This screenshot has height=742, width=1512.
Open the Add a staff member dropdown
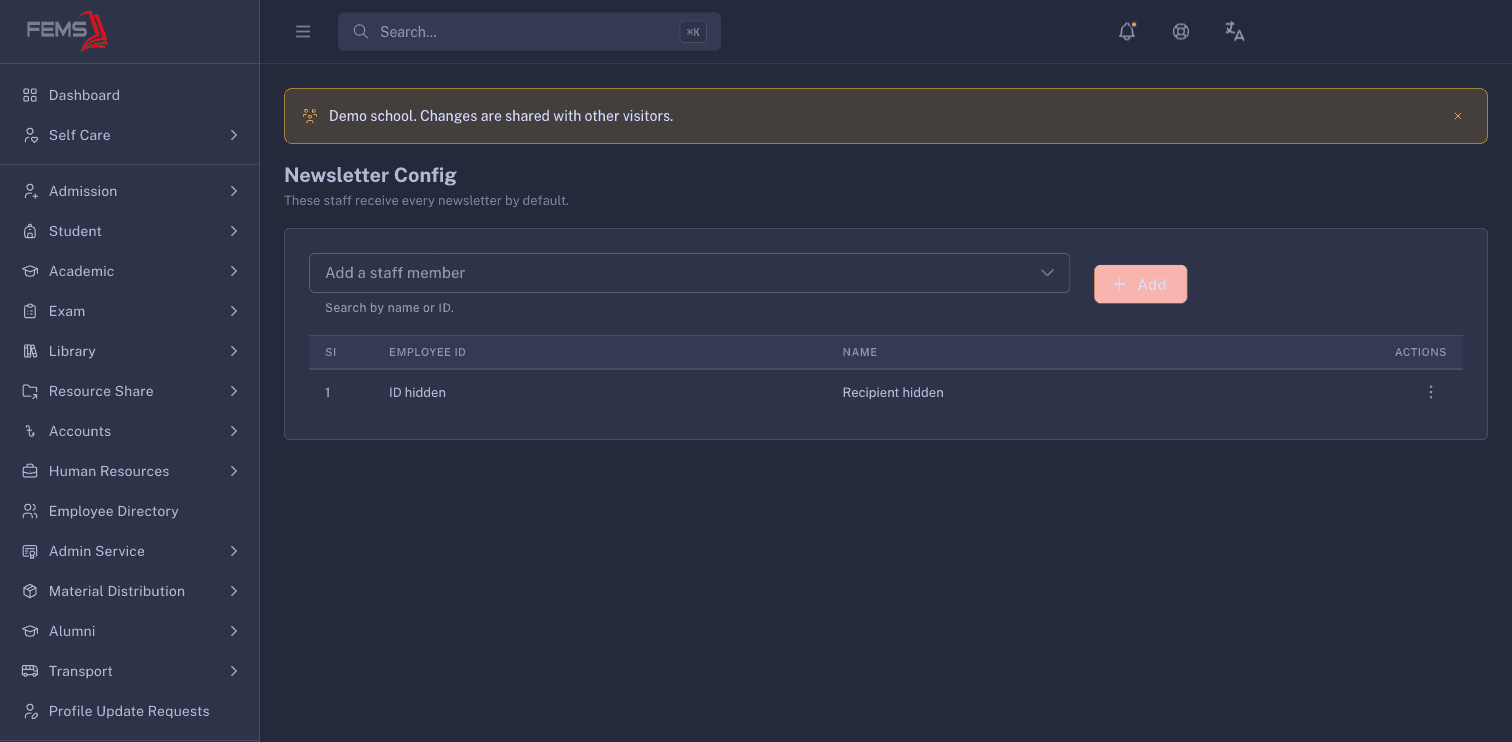(689, 273)
